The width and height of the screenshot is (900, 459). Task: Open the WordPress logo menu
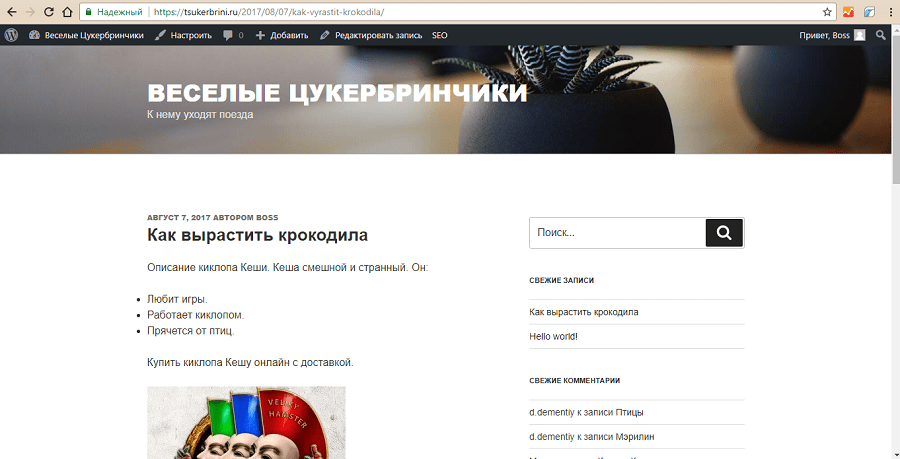pos(11,35)
